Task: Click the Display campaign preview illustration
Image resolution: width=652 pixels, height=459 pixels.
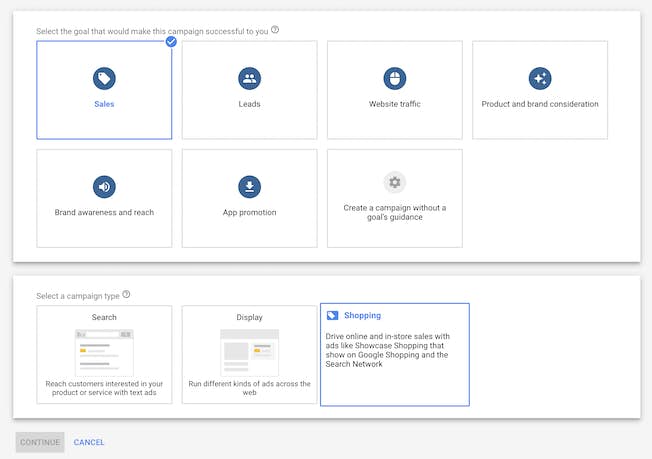Action: point(249,353)
